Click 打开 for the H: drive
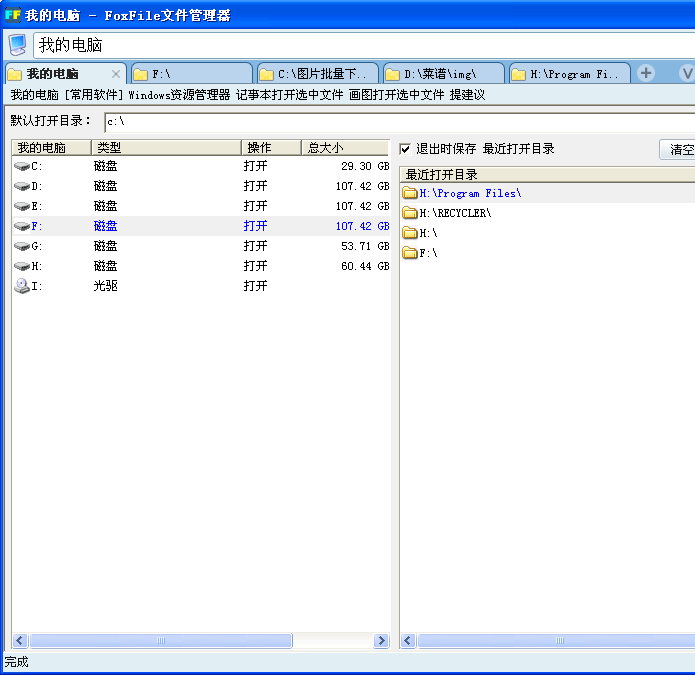Image resolution: width=695 pixels, height=675 pixels. click(x=255, y=266)
